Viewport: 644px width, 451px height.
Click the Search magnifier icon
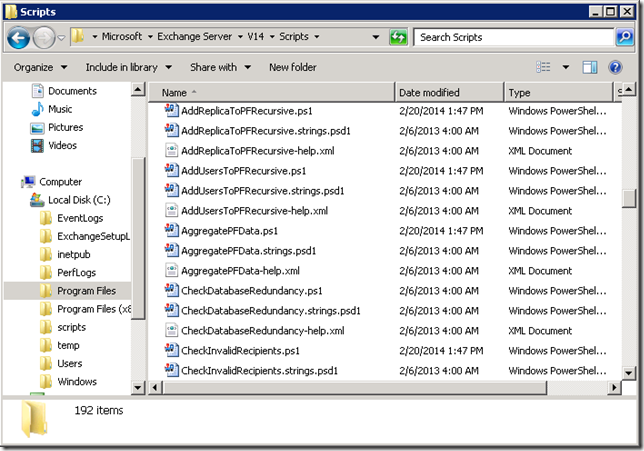625,37
